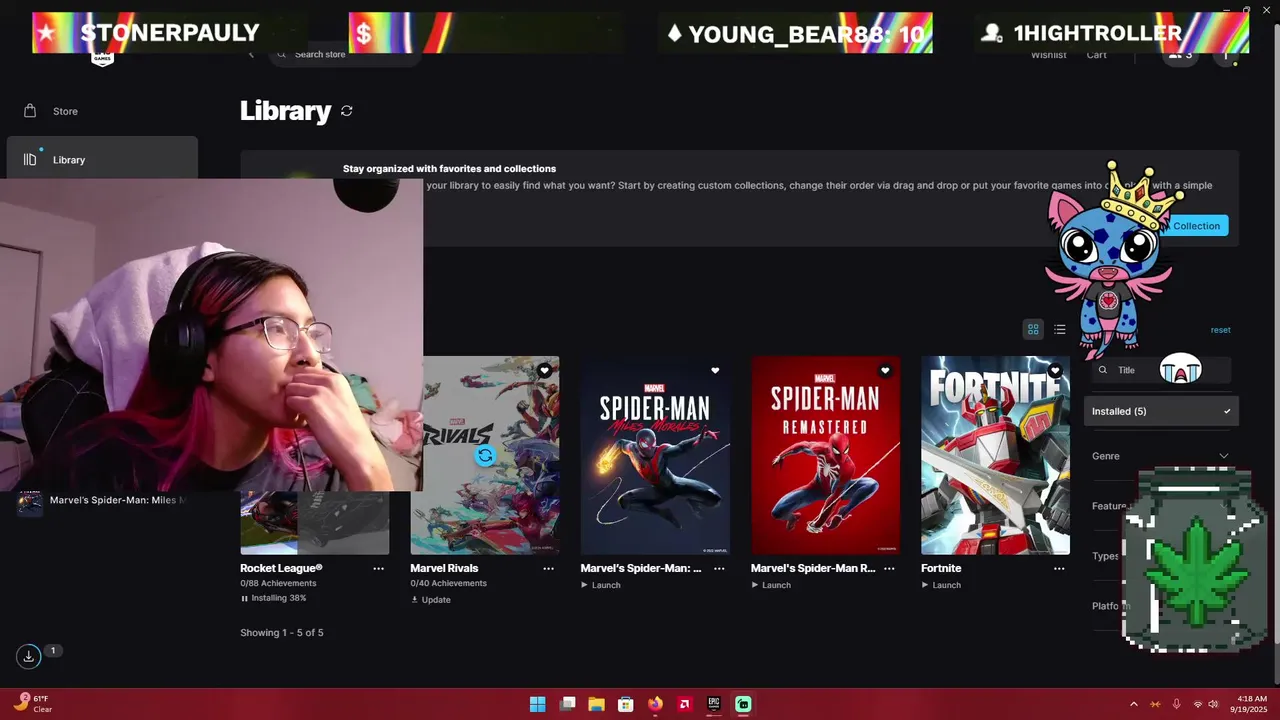Open the Cart page
This screenshot has width=1280, height=720.
pyautogui.click(x=1097, y=55)
